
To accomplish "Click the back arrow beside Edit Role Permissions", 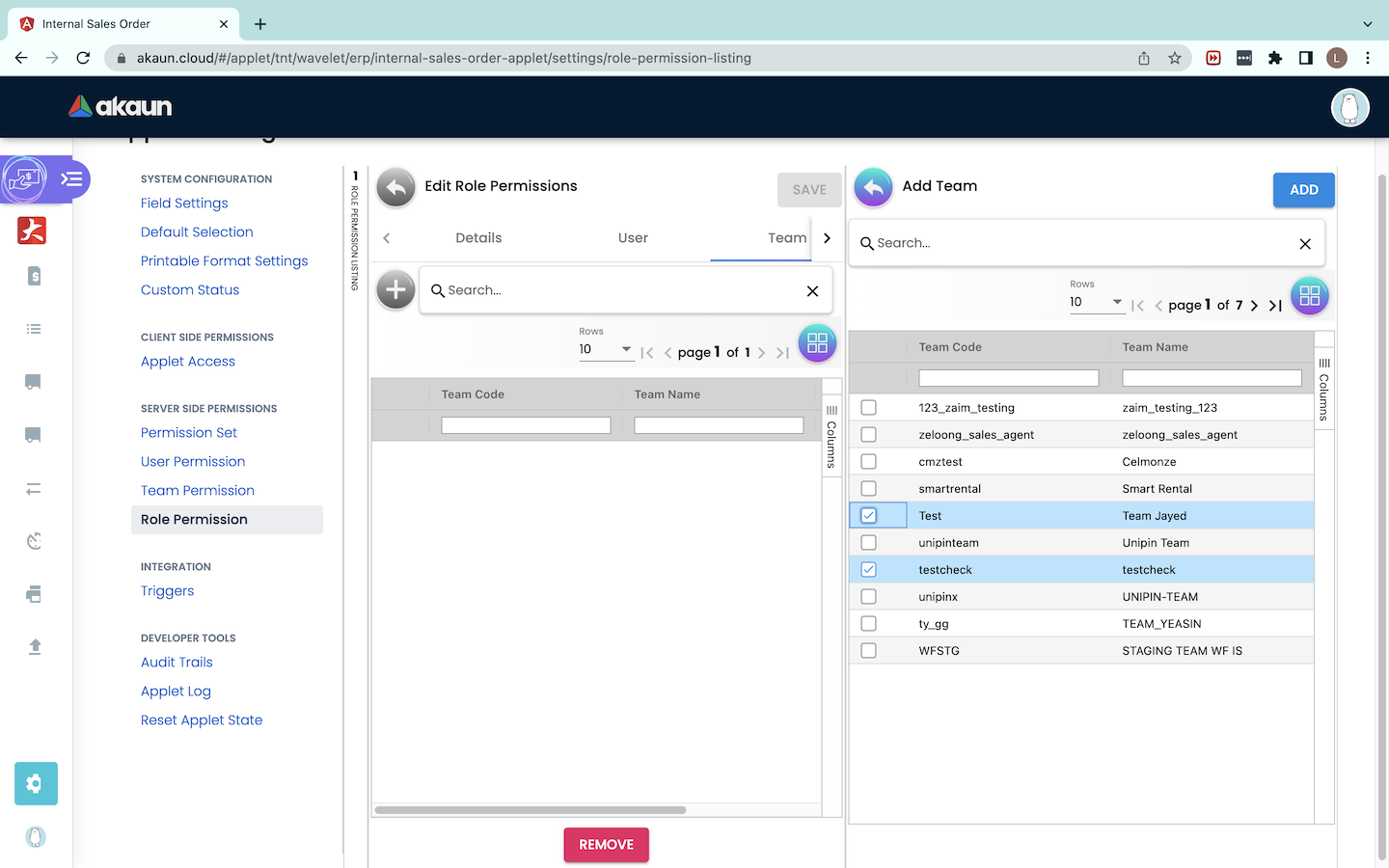I will pyautogui.click(x=395, y=188).
